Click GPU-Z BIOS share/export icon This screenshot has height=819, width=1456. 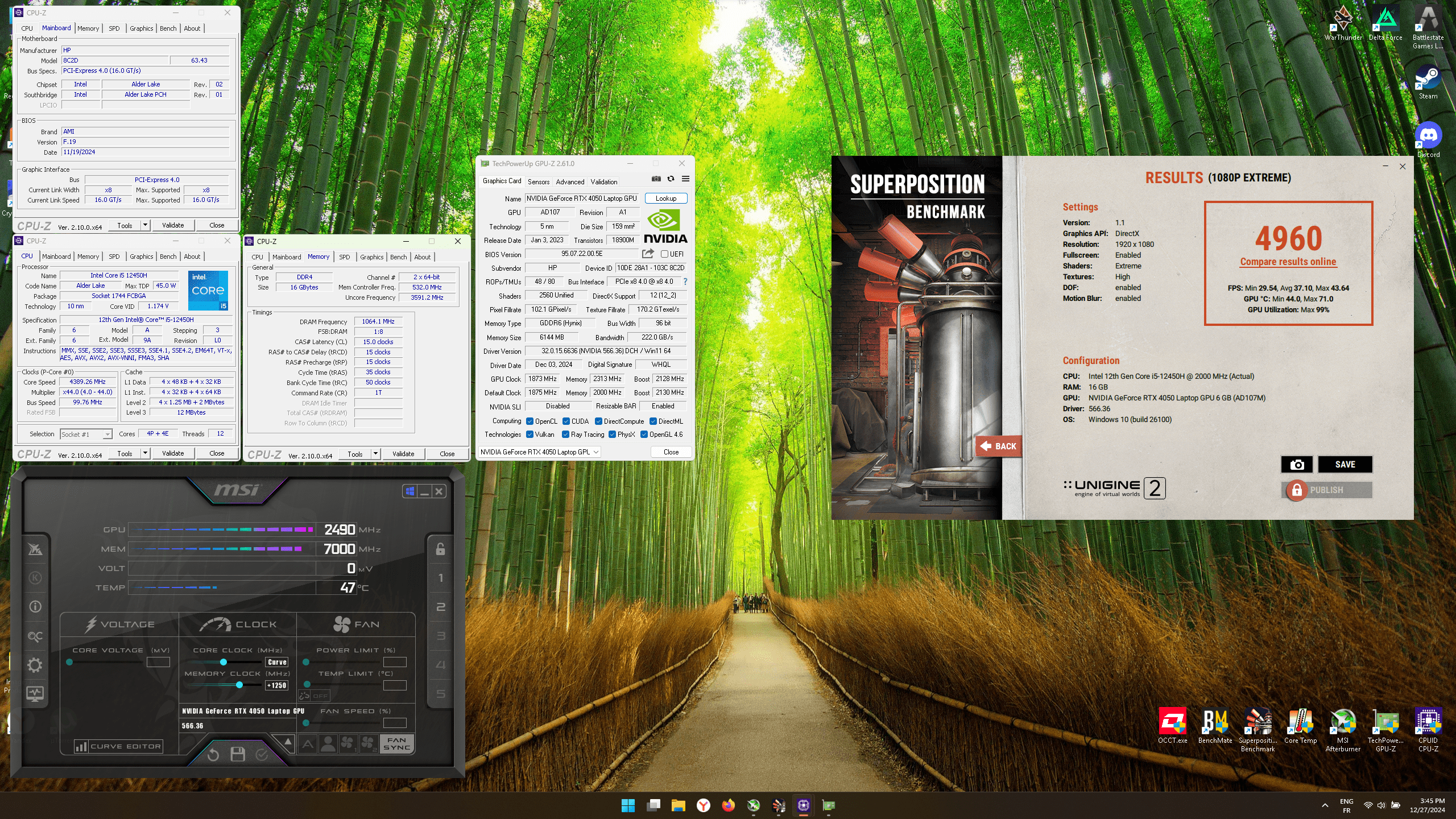(648, 254)
